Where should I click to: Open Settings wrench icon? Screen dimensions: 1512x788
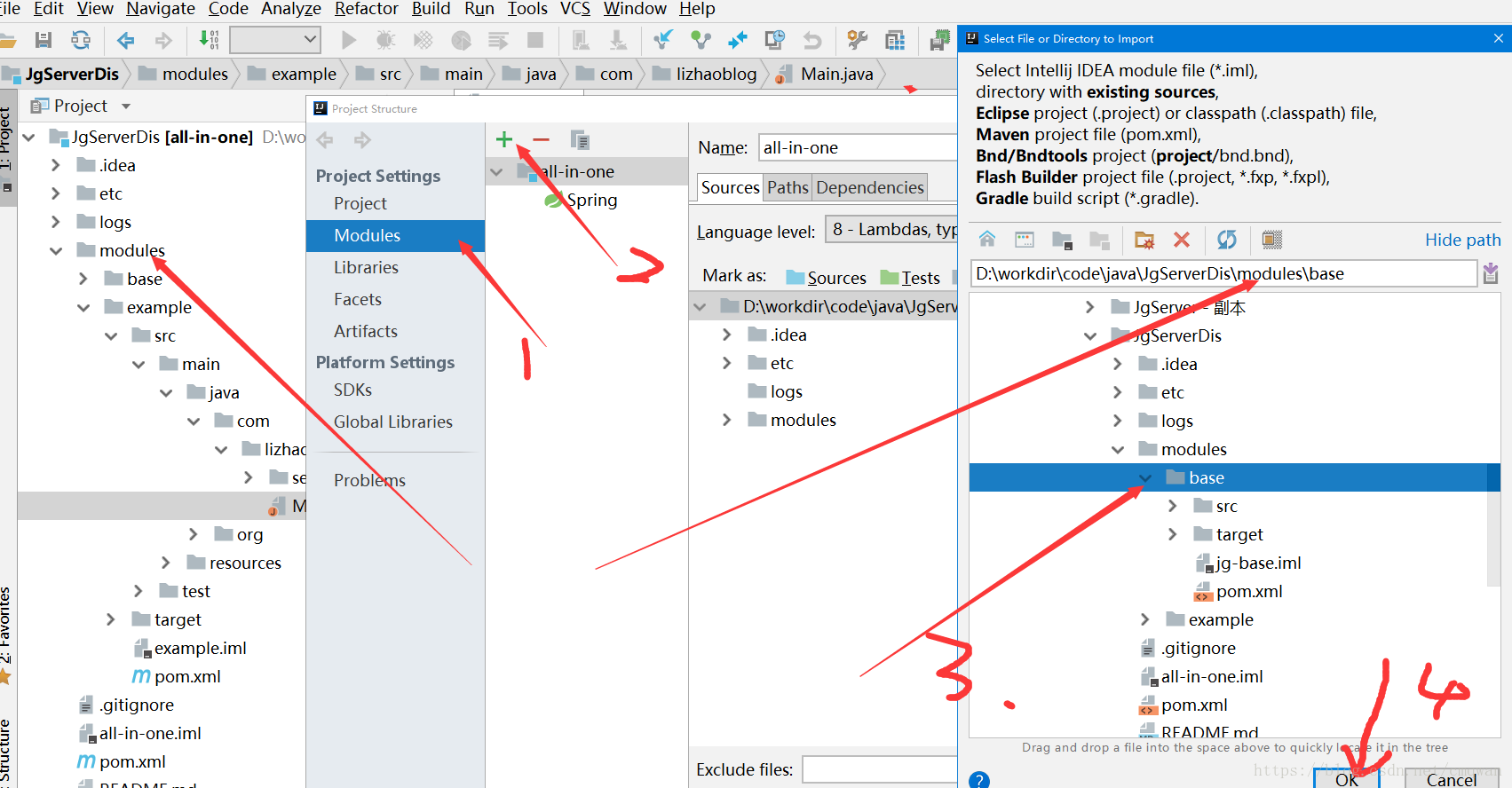(x=858, y=40)
